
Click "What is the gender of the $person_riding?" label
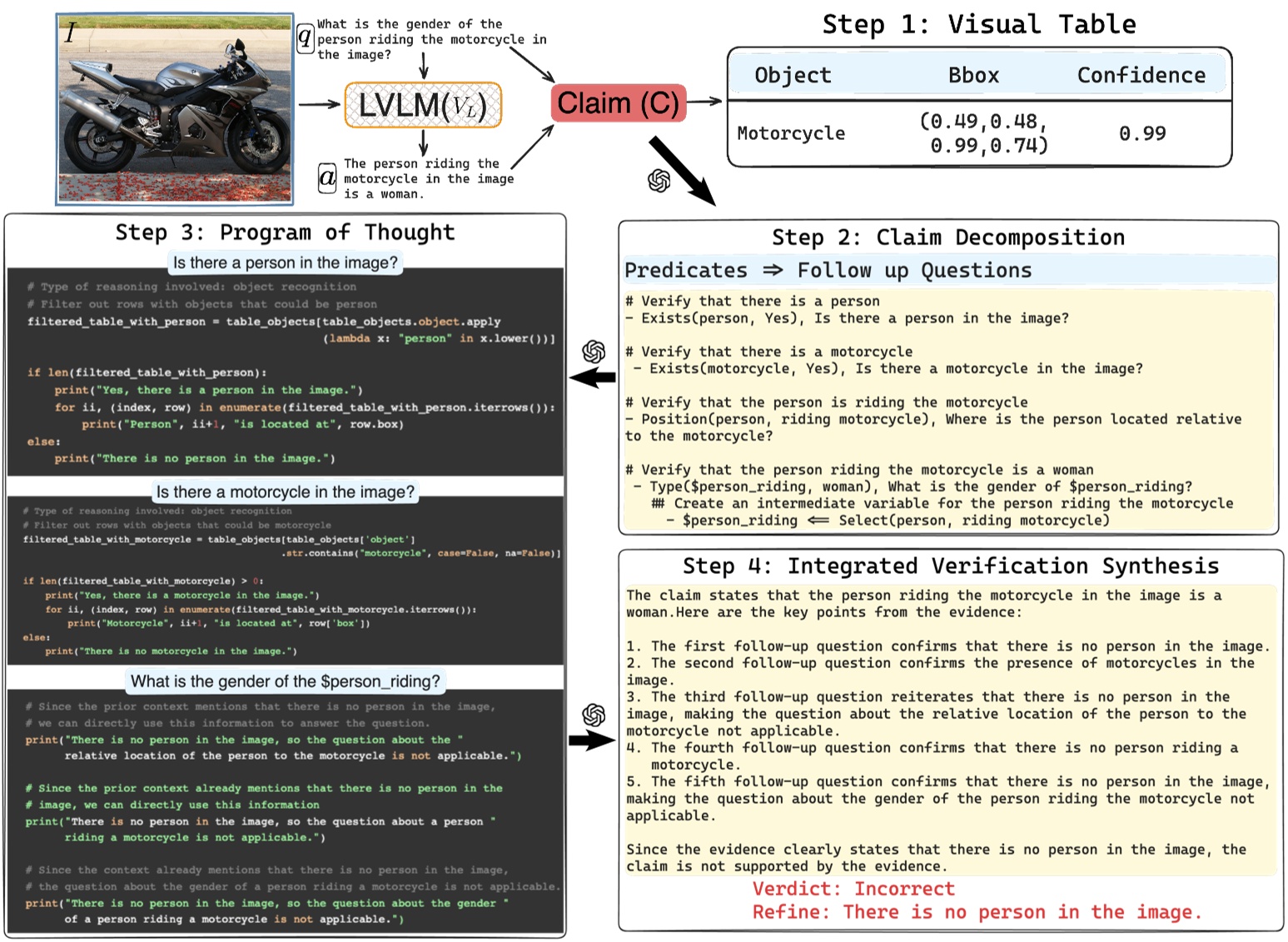click(286, 681)
